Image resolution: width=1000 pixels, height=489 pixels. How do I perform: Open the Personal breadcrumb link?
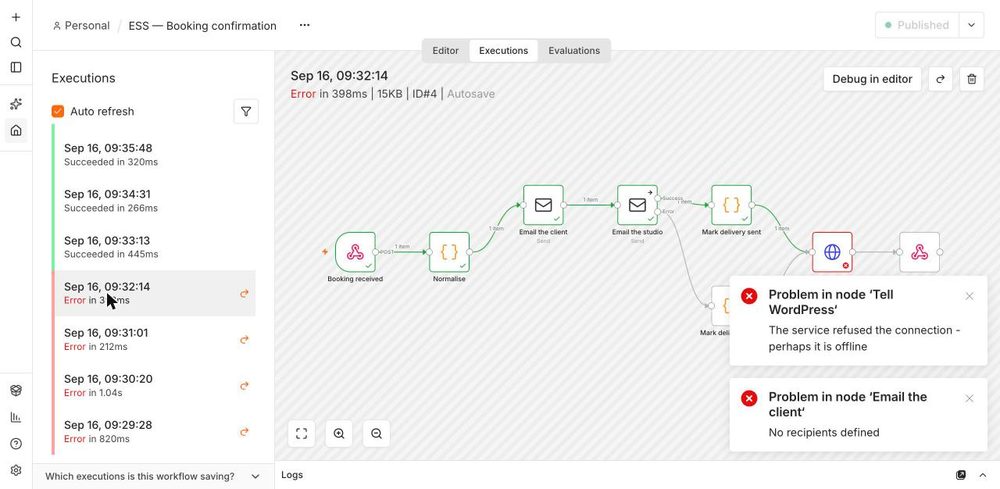coord(81,26)
